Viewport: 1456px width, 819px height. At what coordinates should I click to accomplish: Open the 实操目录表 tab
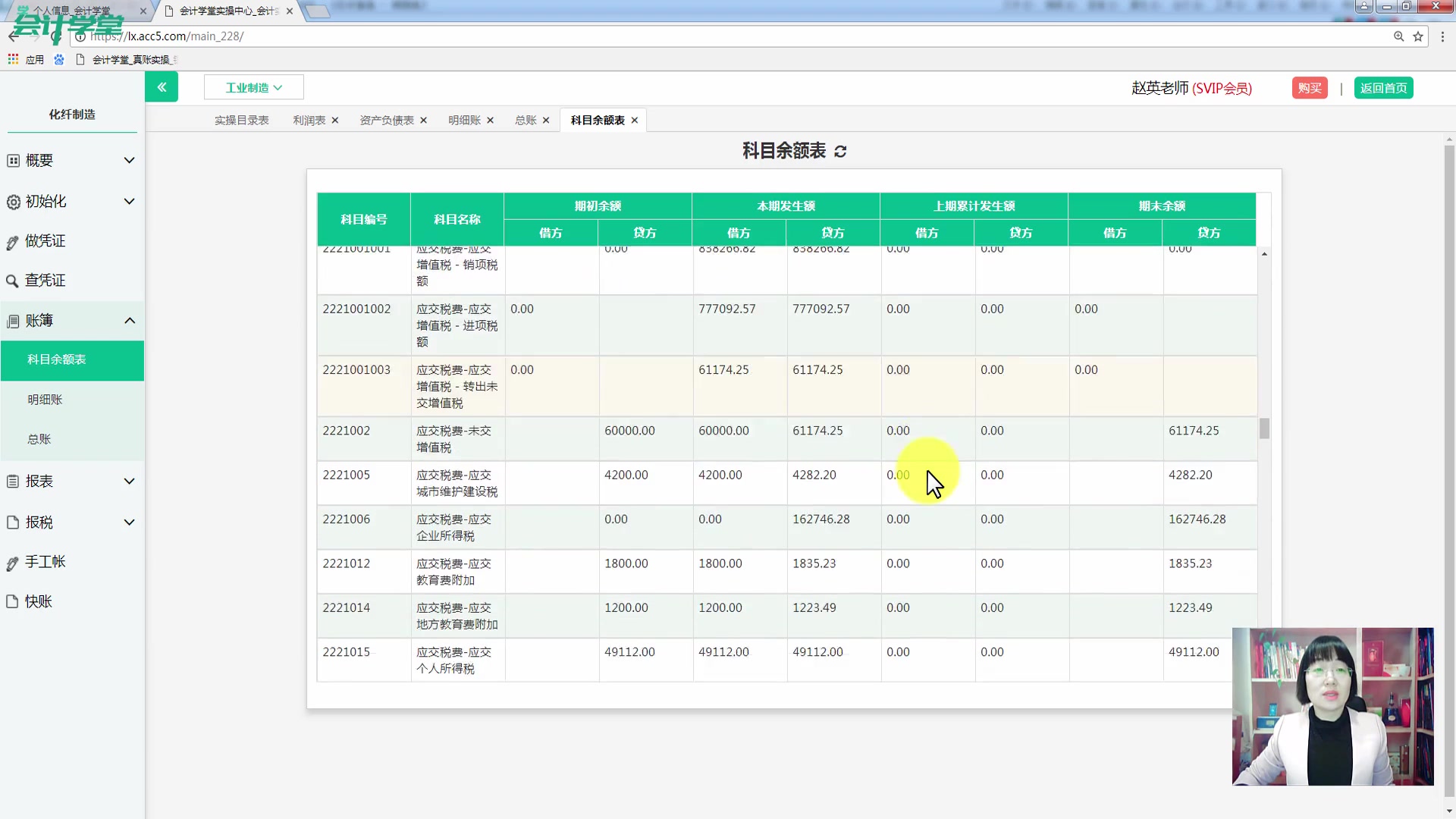241,120
